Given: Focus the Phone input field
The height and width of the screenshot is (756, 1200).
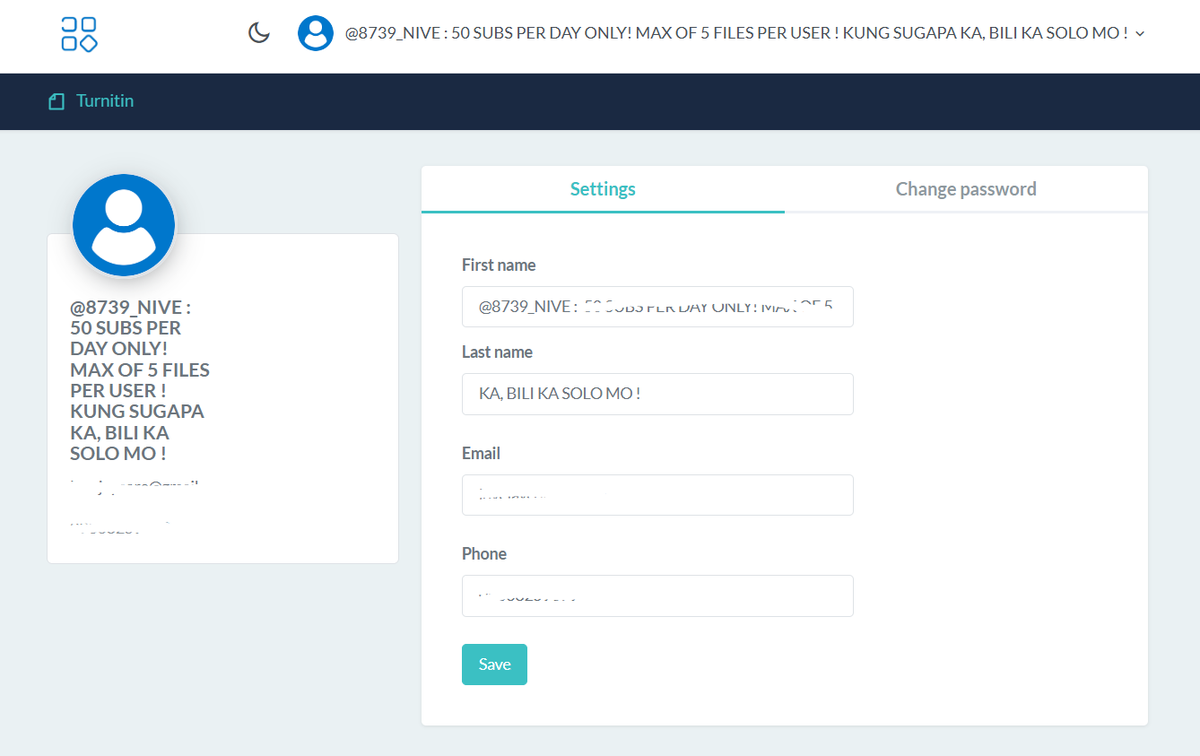Looking at the screenshot, I should [x=657, y=596].
